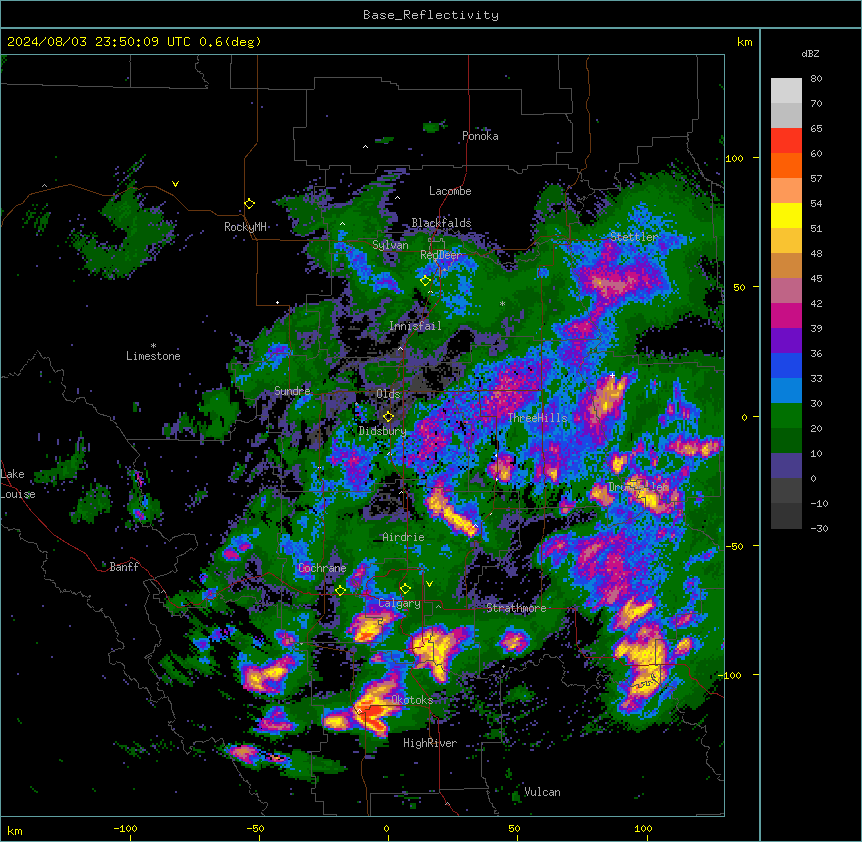Click the km unit label at bottom left

tap(14, 830)
